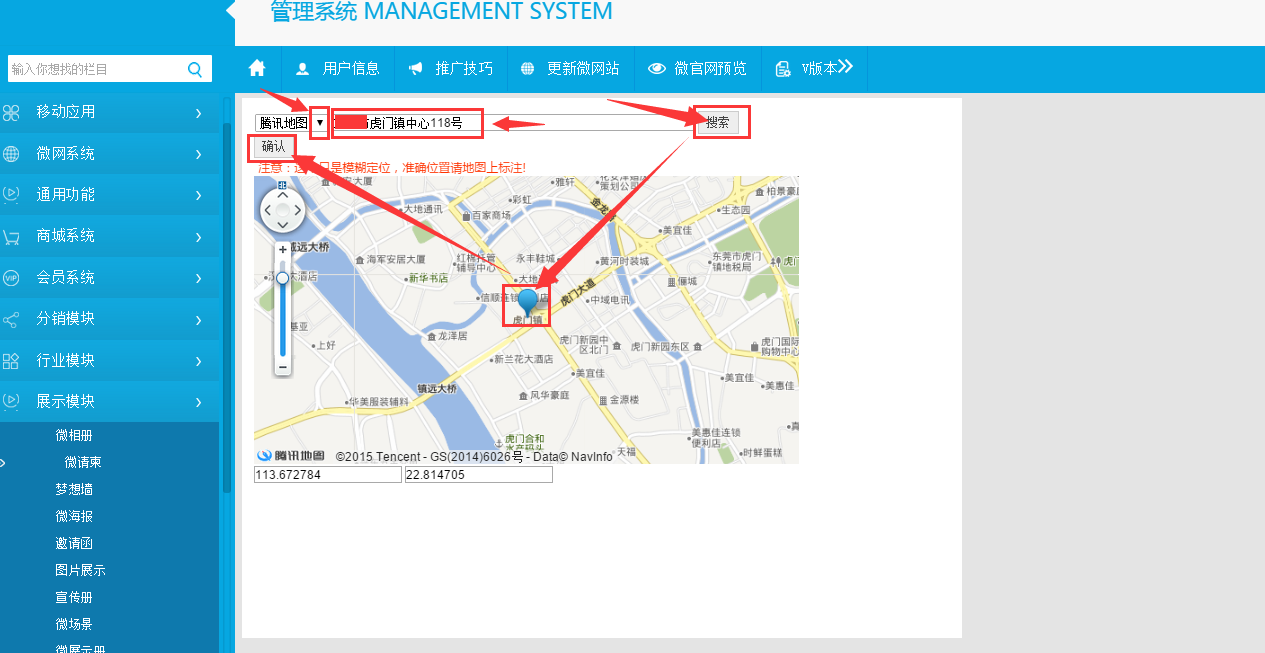Expand more items after V版本

point(845,67)
